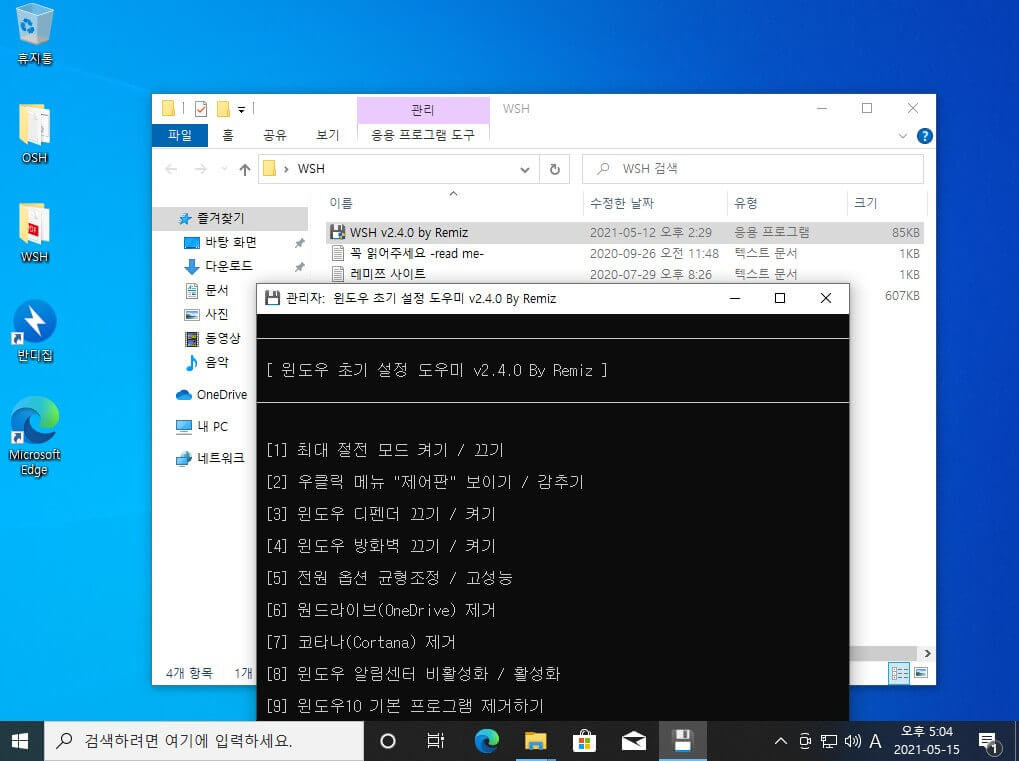Expand the address bar history dropdown
1019x761 pixels.
point(524,170)
